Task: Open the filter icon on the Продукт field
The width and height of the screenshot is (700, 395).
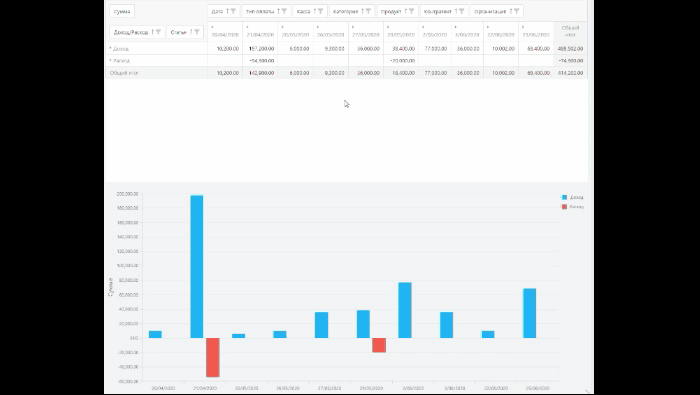Action: [411, 11]
